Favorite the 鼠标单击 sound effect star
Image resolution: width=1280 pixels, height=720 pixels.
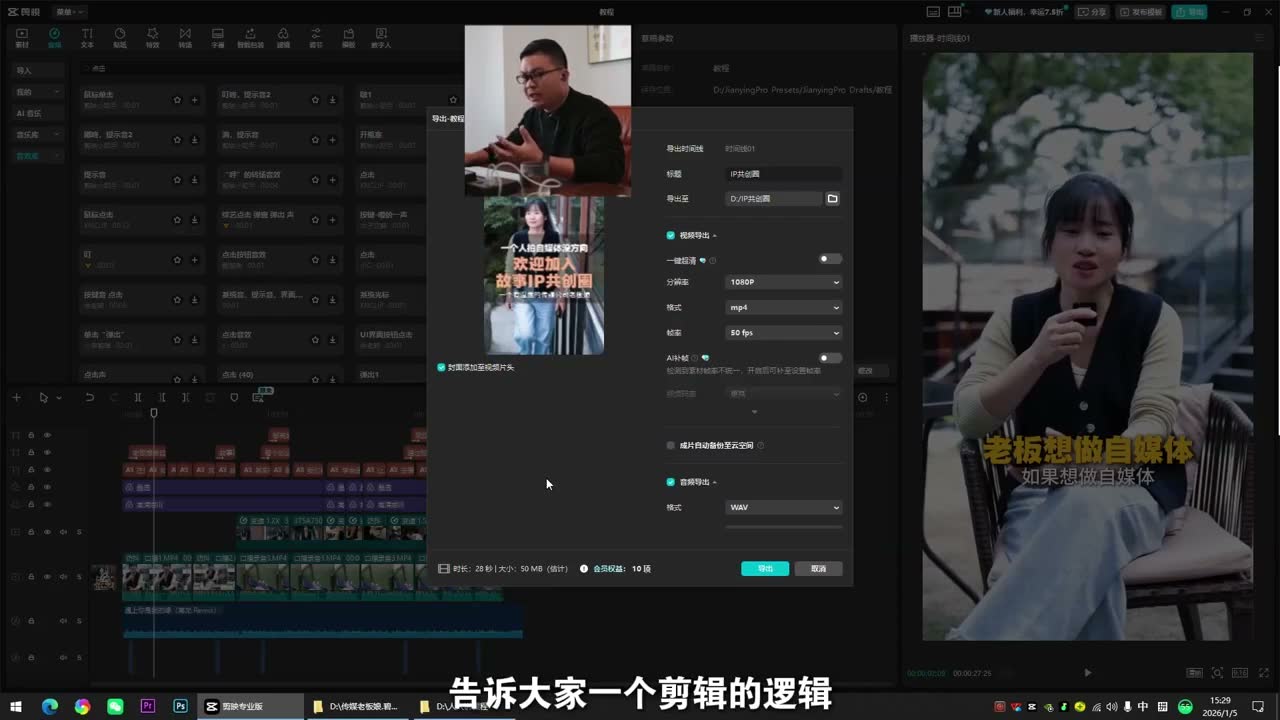177,100
